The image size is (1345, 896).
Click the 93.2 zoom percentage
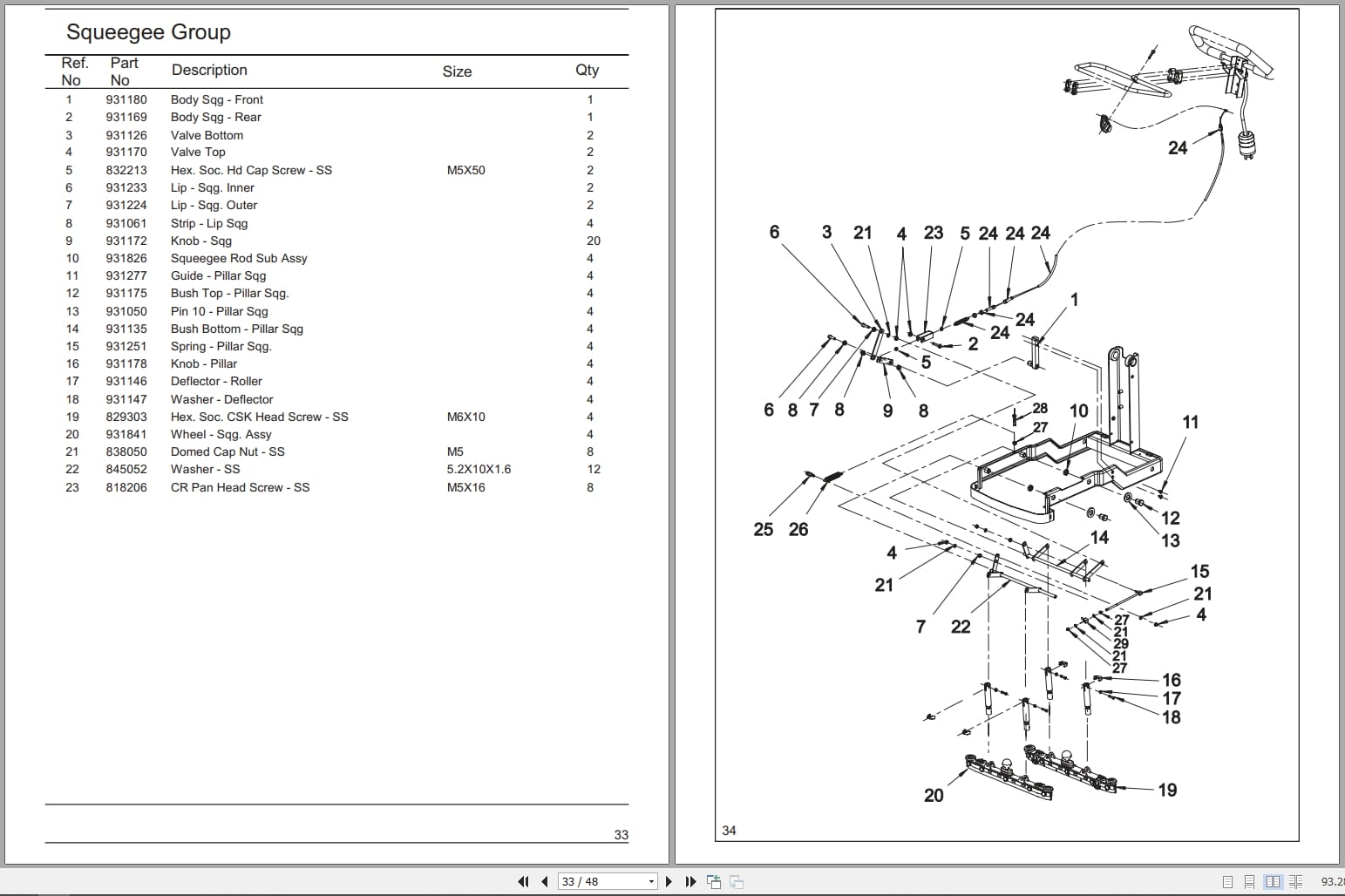click(1335, 881)
